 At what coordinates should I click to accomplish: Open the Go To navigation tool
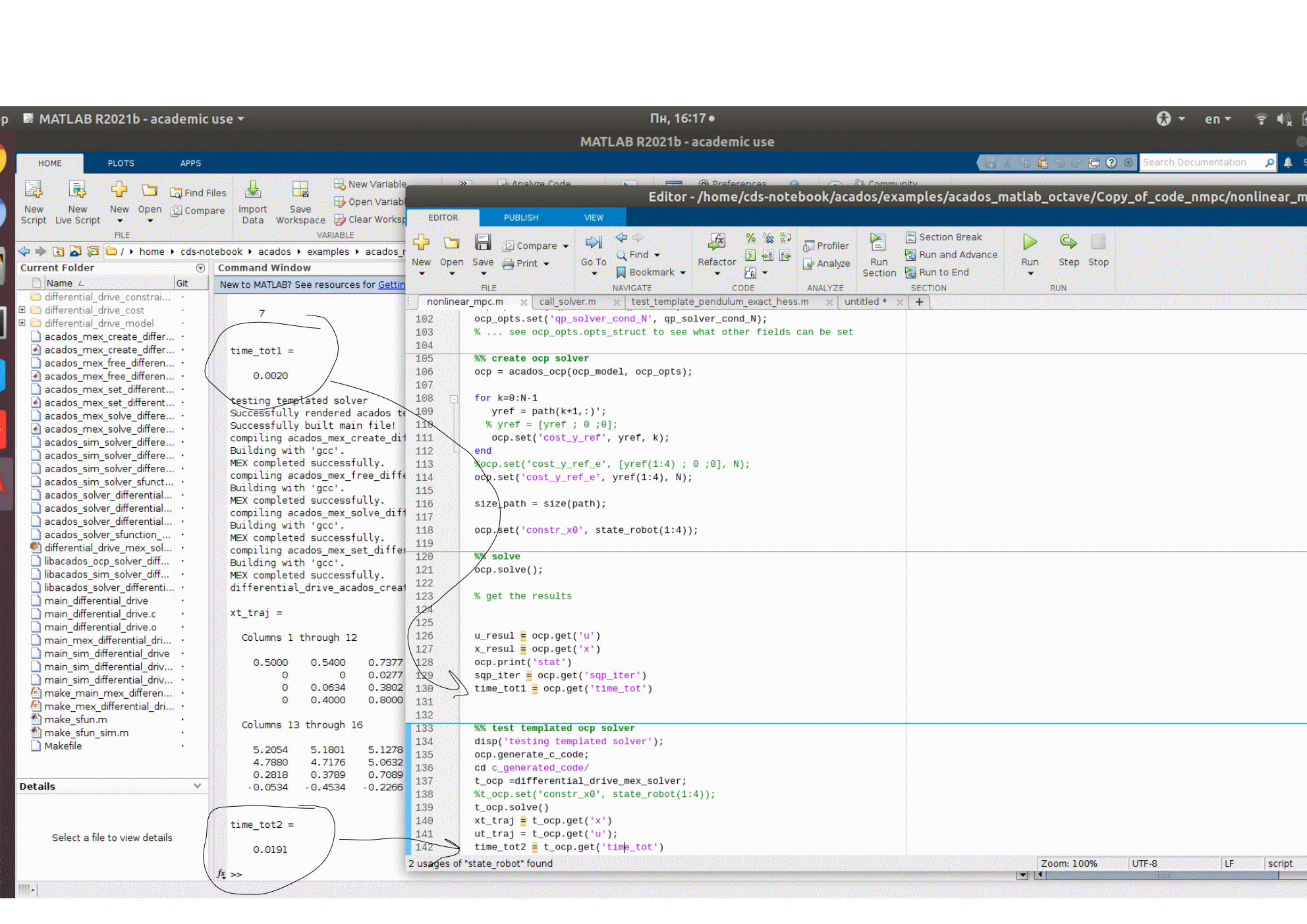[592, 255]
